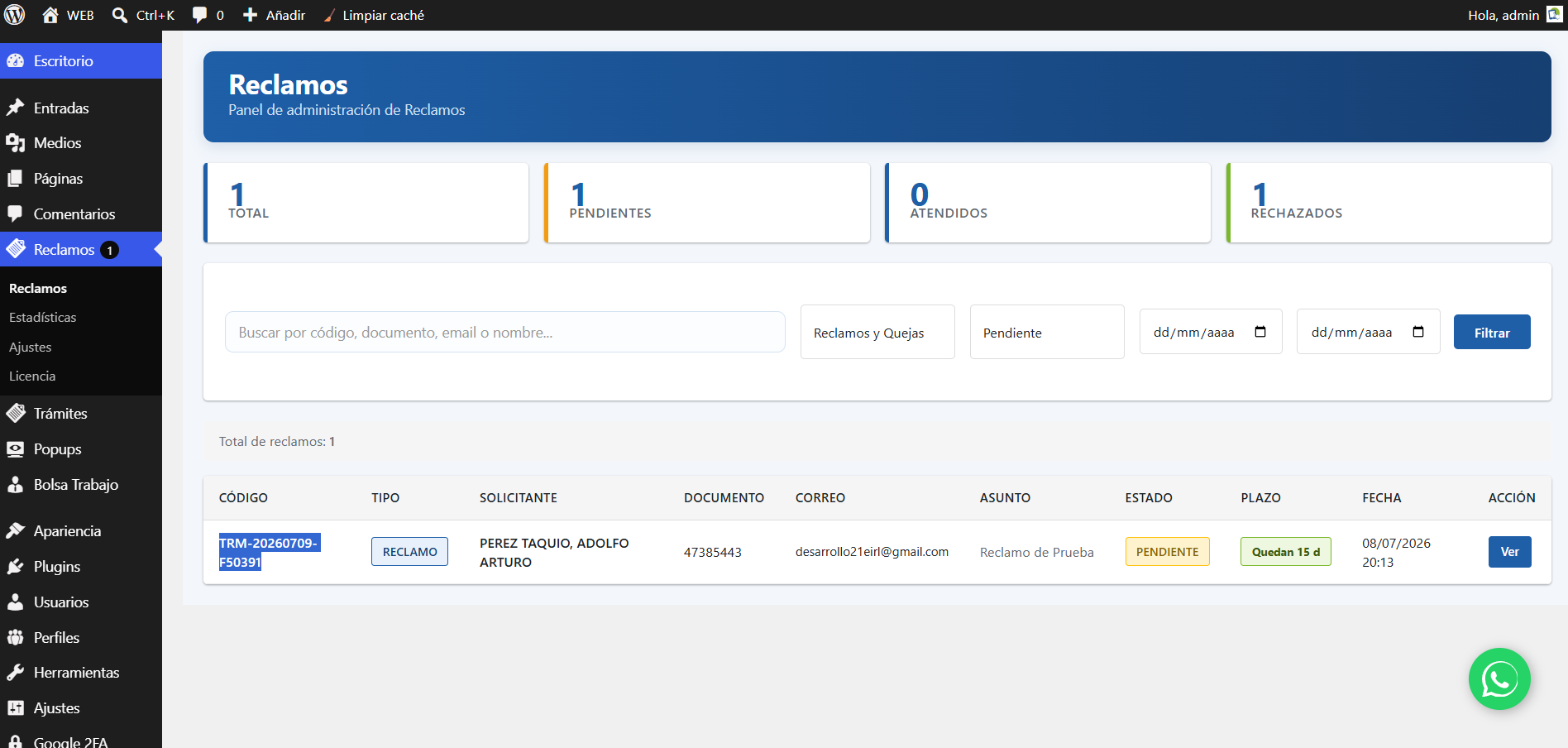This screenshot has height=748, width=1568.
Task: Click the RECHAZADOS stat card
Action: pos(1389,203)
